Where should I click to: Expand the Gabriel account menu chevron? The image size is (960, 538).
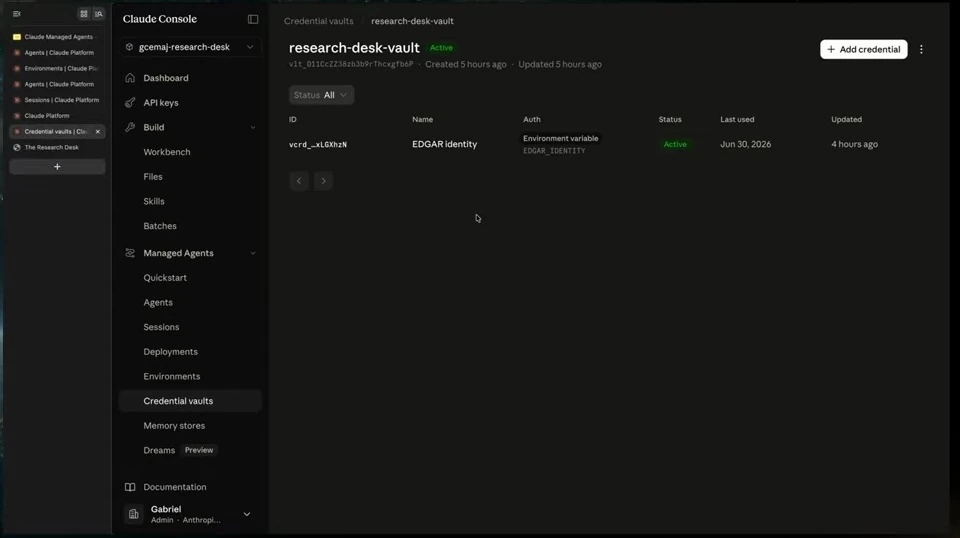pos(247,514)
